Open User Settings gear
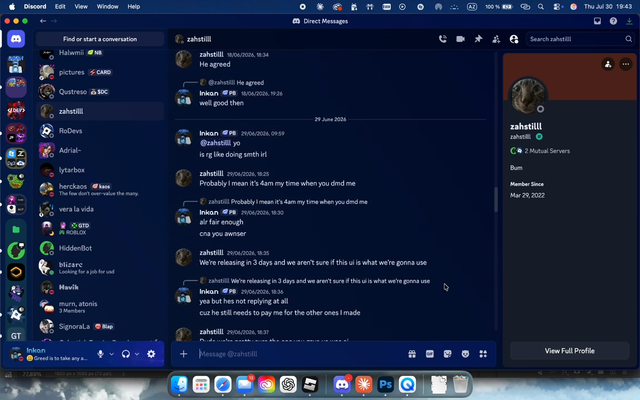 151,354
